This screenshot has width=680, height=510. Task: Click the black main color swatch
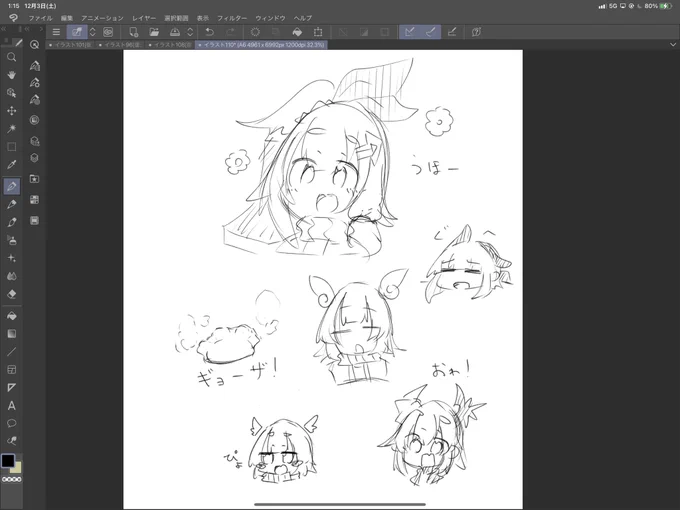(8, 461)
